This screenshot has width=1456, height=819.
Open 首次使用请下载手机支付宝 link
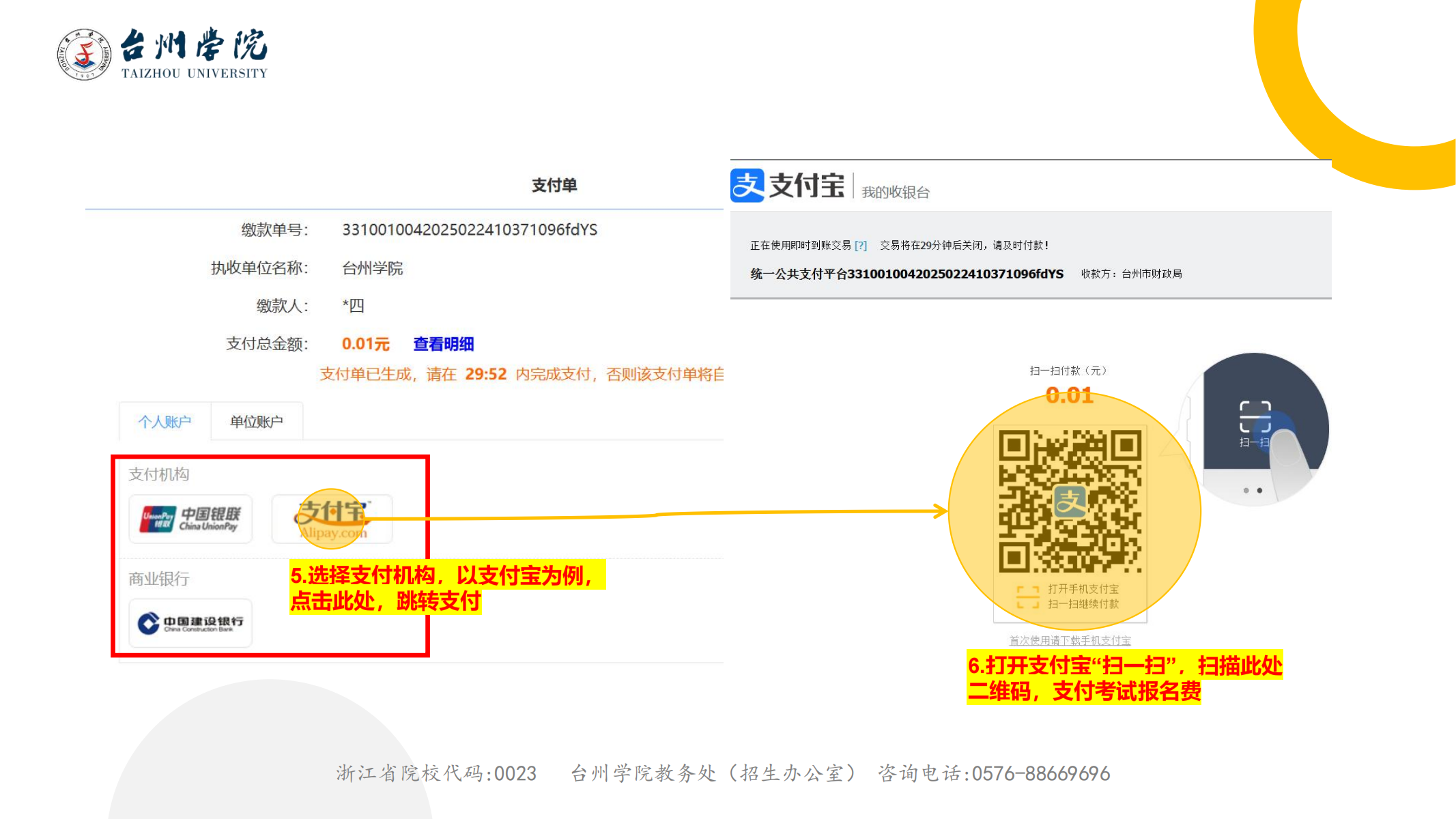point(1070,640)
